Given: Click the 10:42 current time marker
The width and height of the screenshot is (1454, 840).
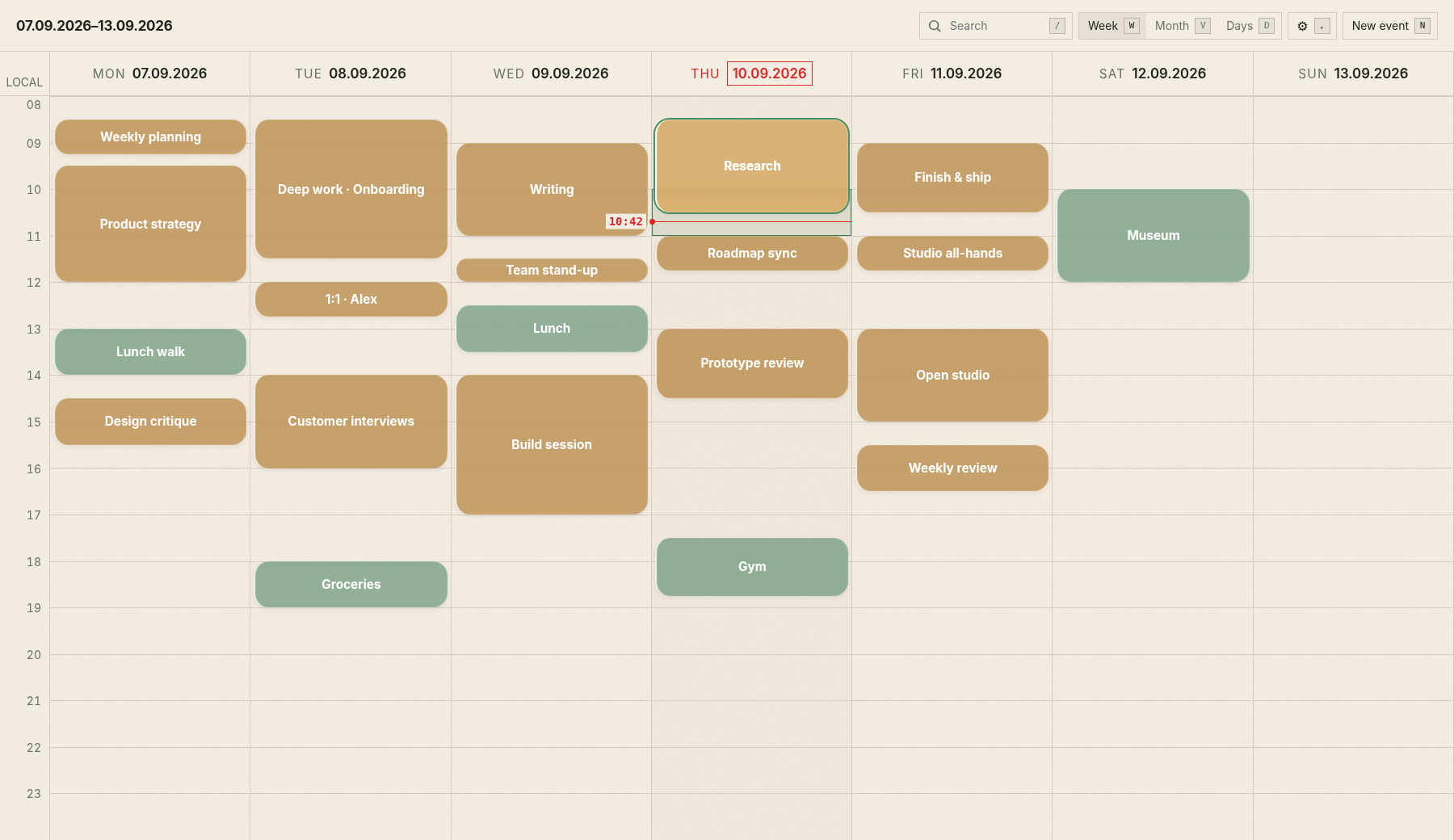Looking at the screenshot, I should click(626, 221).
